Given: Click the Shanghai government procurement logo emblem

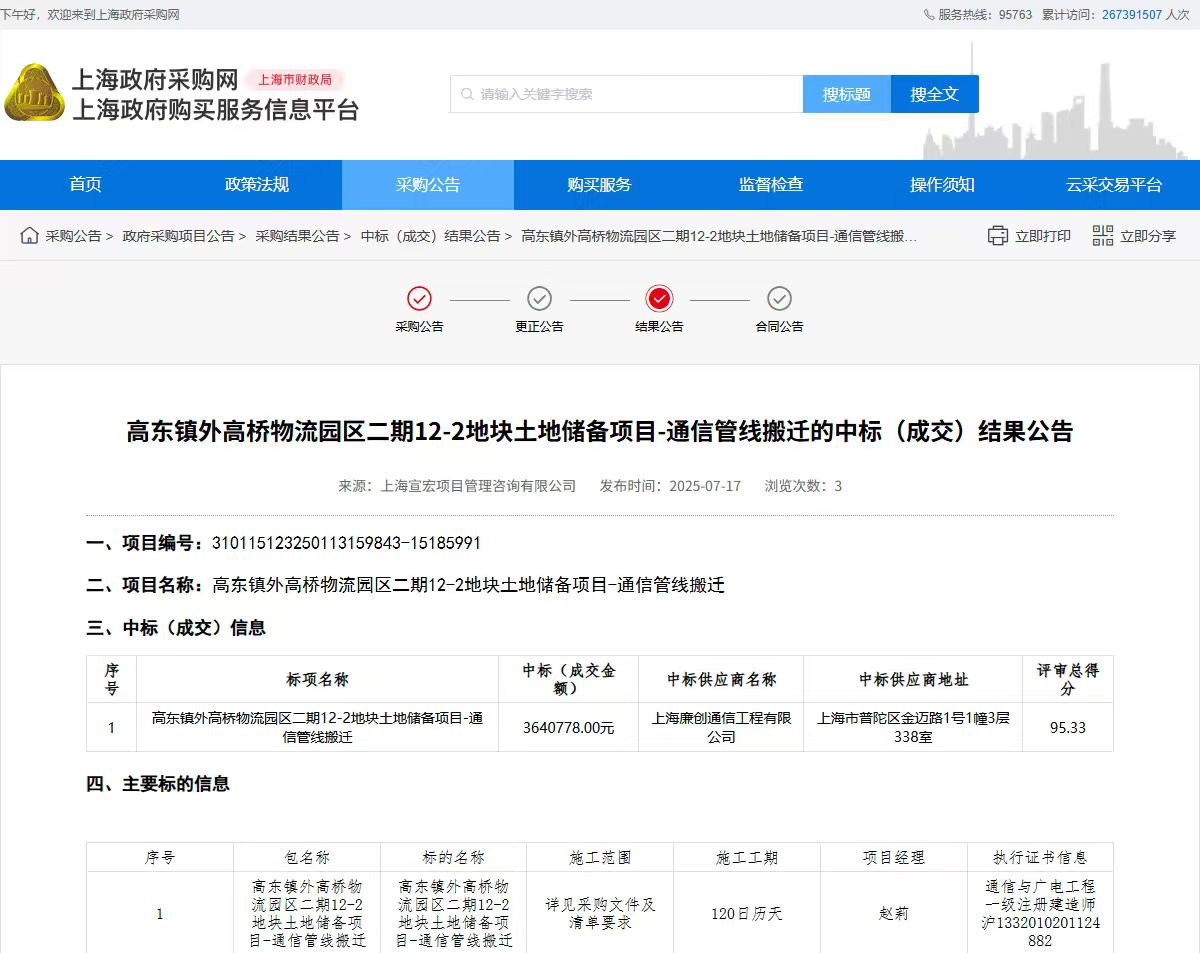Looking at the screenshot, I should [x=34, y=94].
